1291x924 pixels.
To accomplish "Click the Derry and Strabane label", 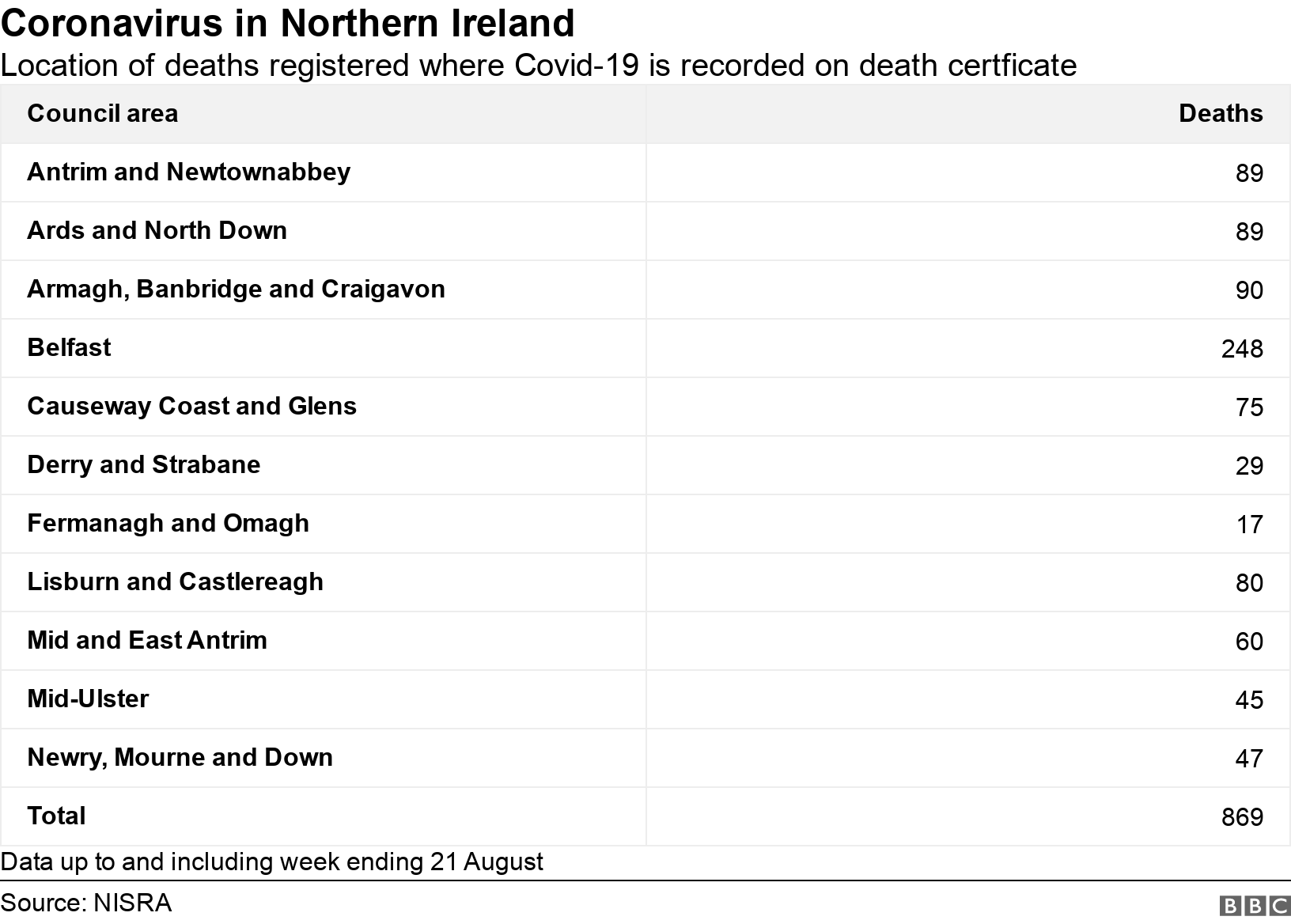I will pos(144,465).
